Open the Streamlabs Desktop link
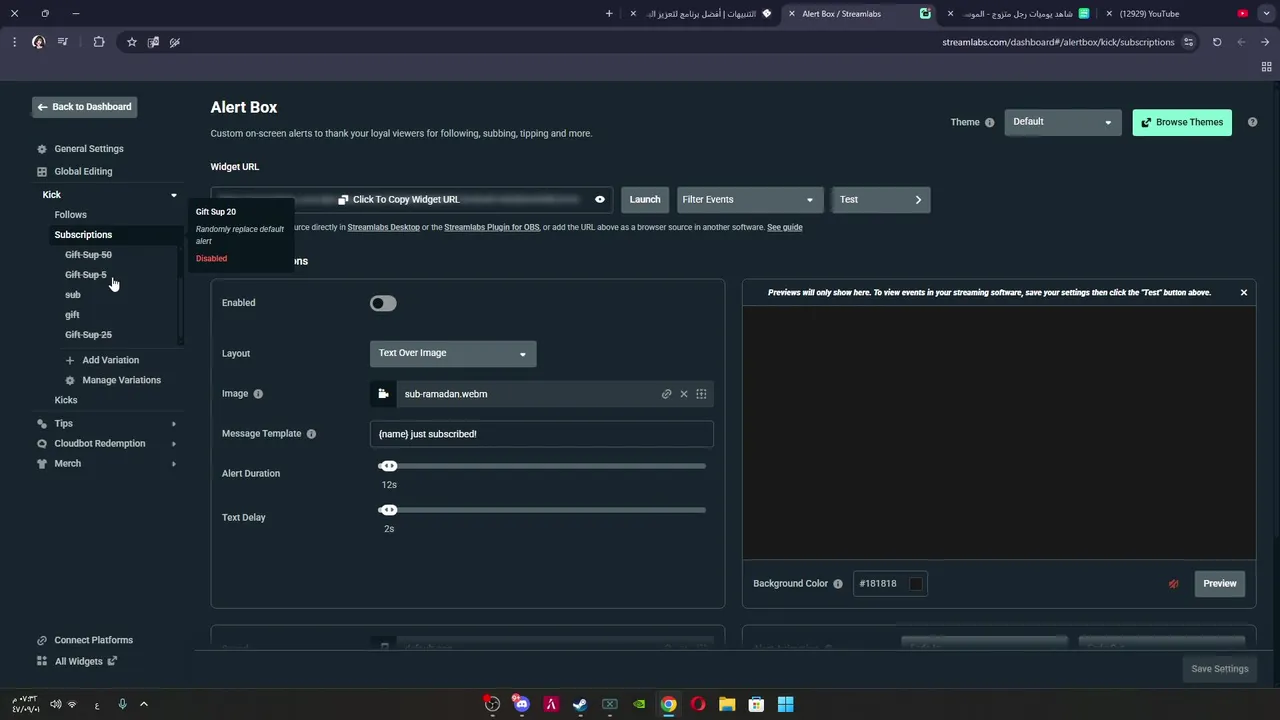 pyautogui.click(x=383, y=227)
